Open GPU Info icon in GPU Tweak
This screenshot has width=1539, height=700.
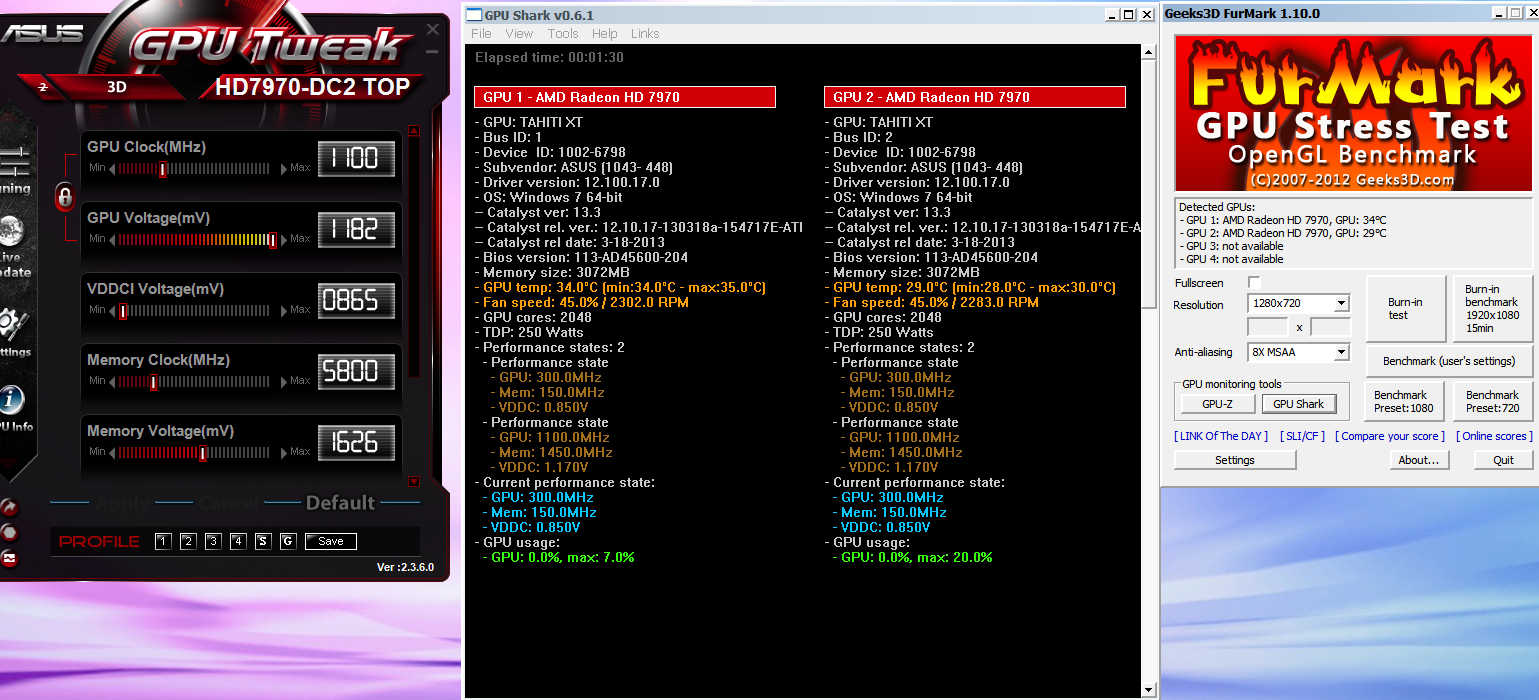coord(12,401)
